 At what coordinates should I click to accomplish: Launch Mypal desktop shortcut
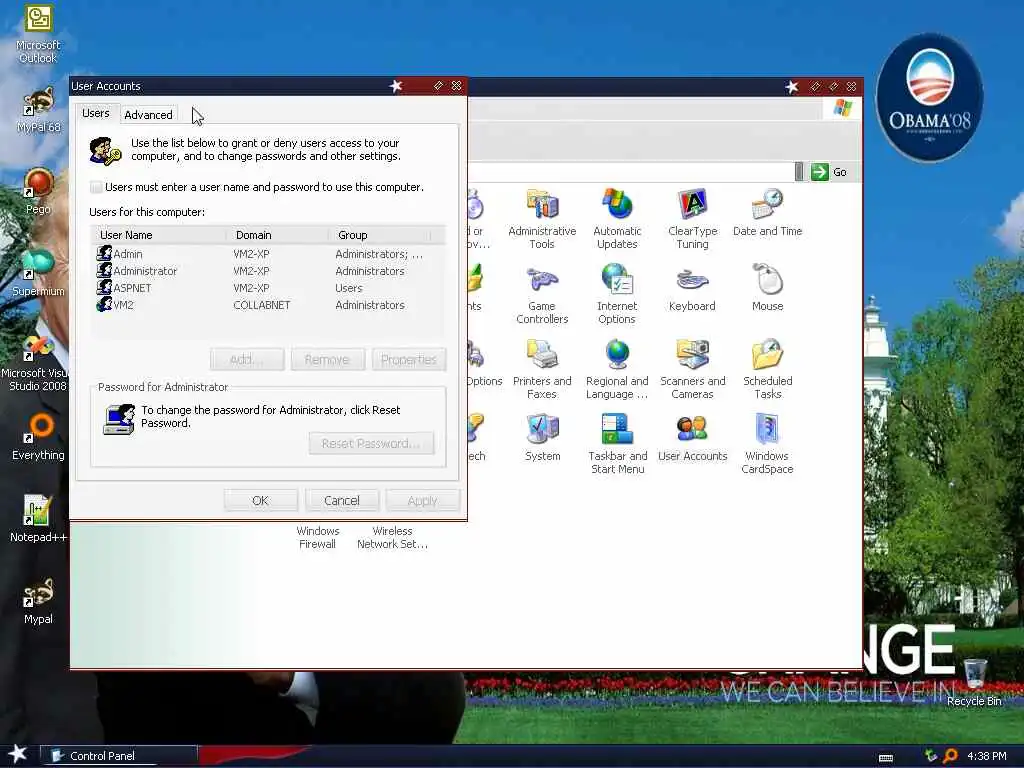pyautogui.click(x=38, y=601)
